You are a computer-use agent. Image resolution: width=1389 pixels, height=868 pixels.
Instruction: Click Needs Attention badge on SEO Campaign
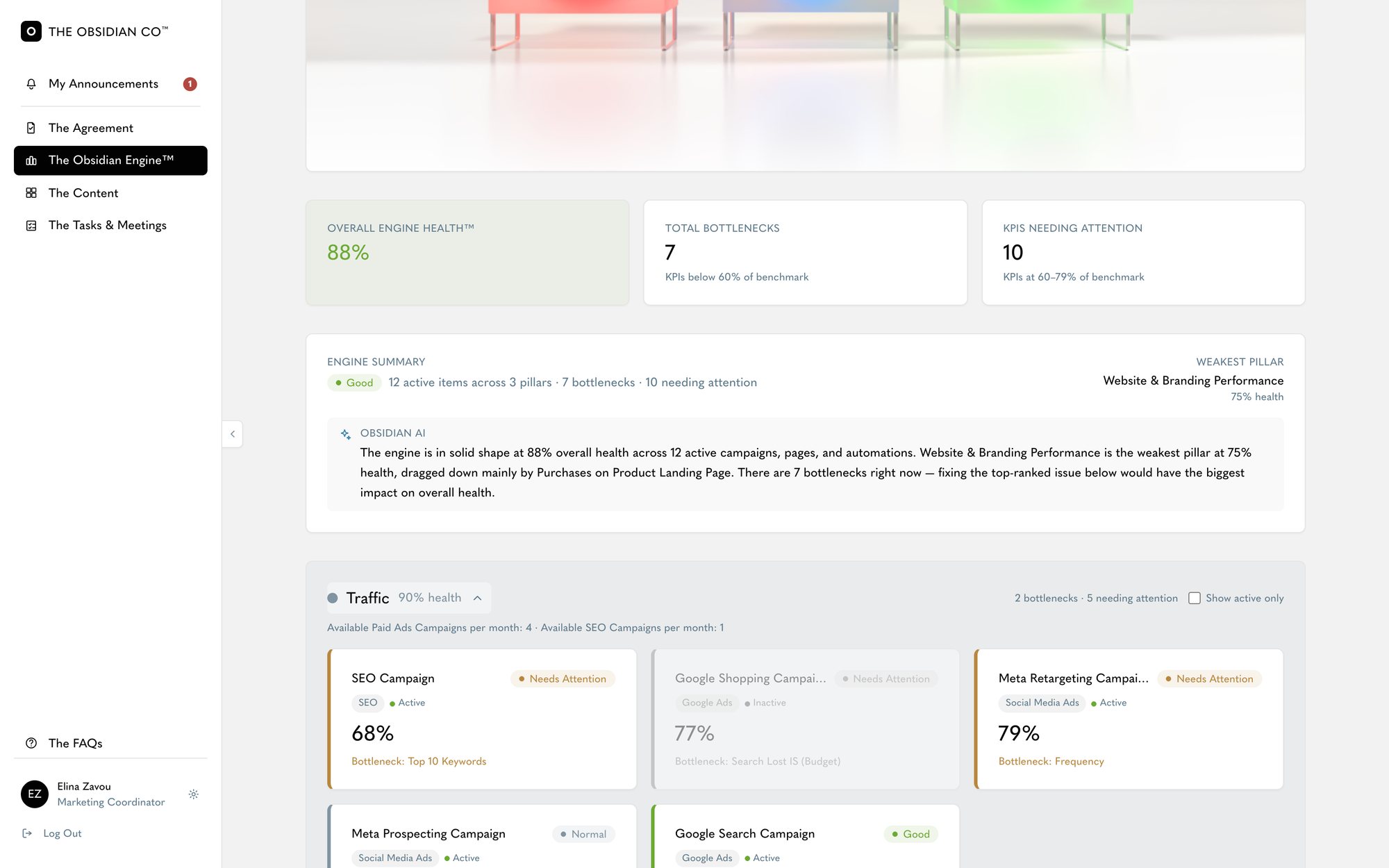point(563,678)
